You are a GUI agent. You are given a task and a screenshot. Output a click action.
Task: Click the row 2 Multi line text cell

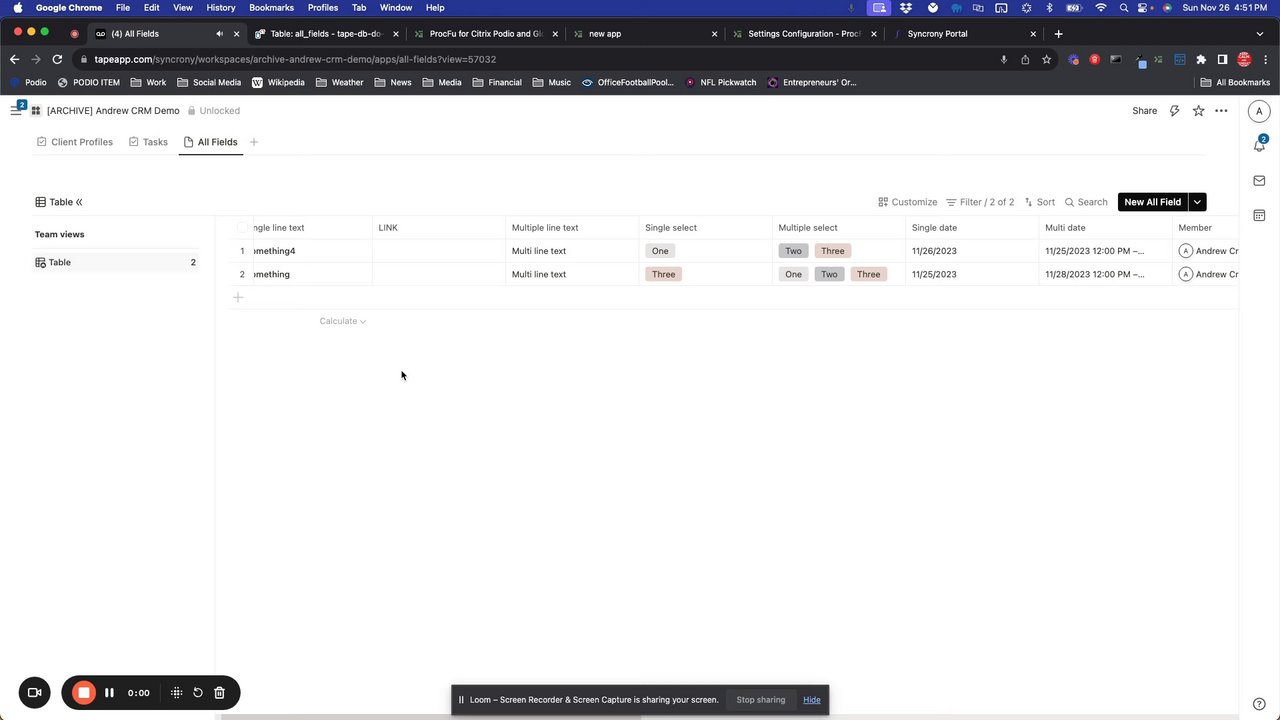(x=572, y=274)
